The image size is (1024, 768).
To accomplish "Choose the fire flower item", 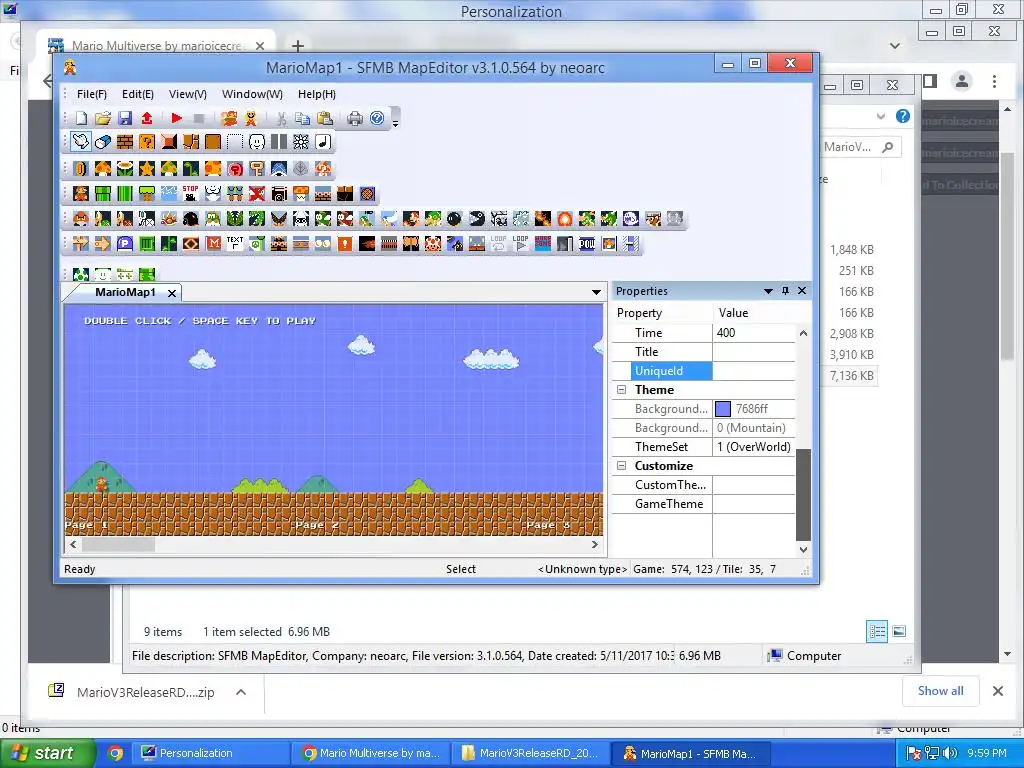I will 125,169.
